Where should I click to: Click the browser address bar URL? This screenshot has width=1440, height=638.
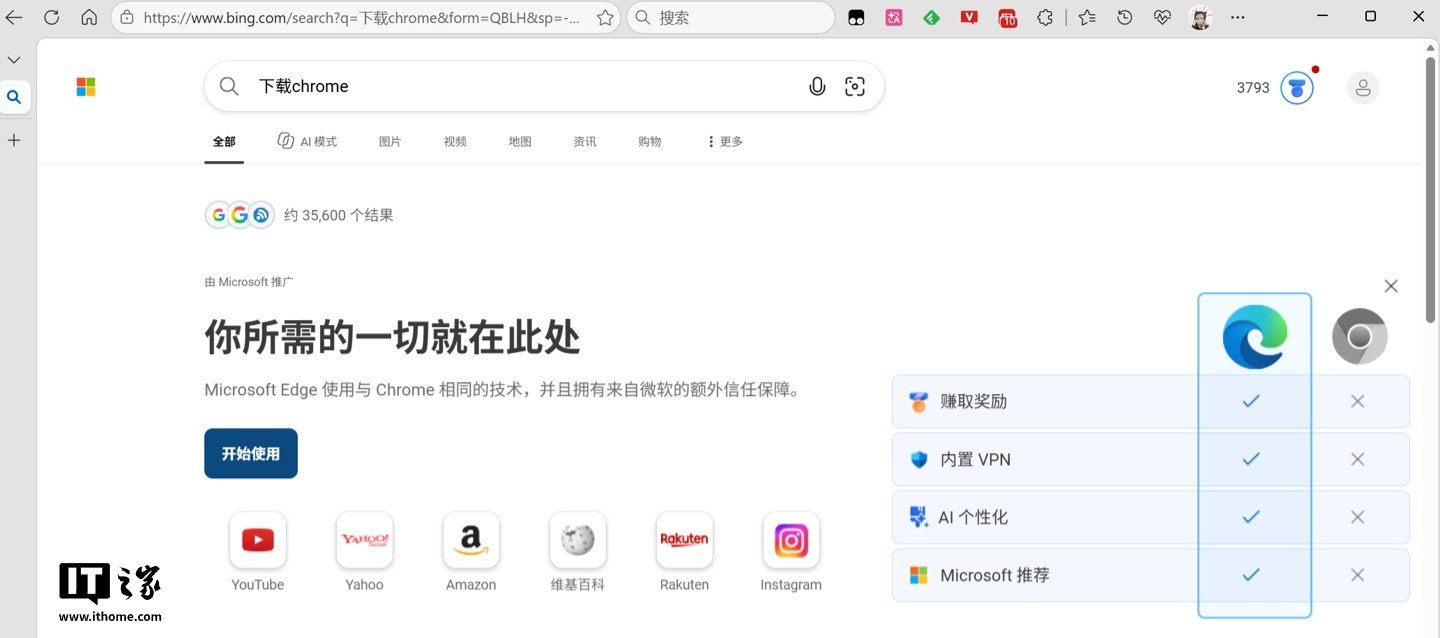(x=362, y=17)
